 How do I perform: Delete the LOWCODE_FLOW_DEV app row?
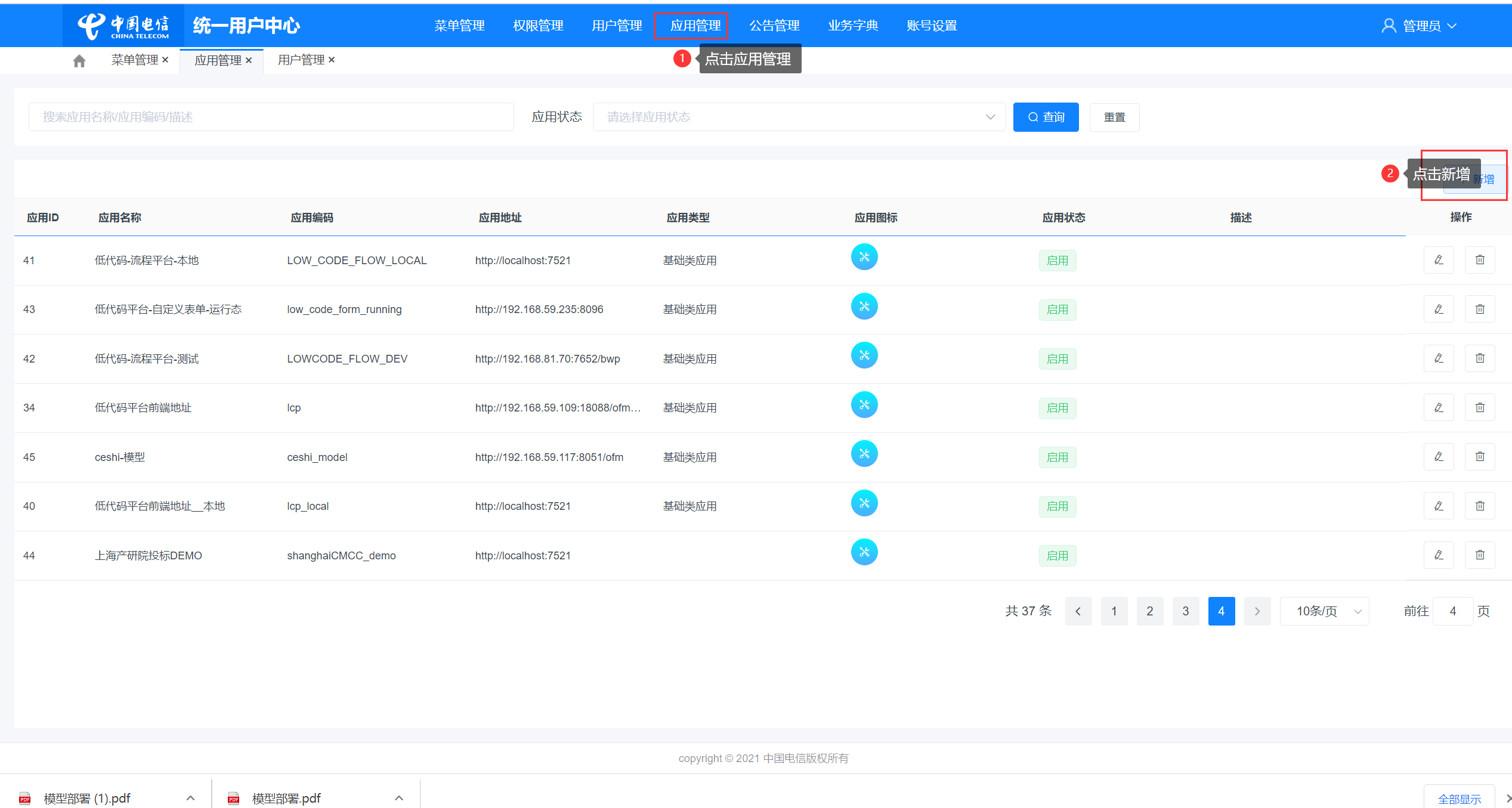pos(1480,358)
